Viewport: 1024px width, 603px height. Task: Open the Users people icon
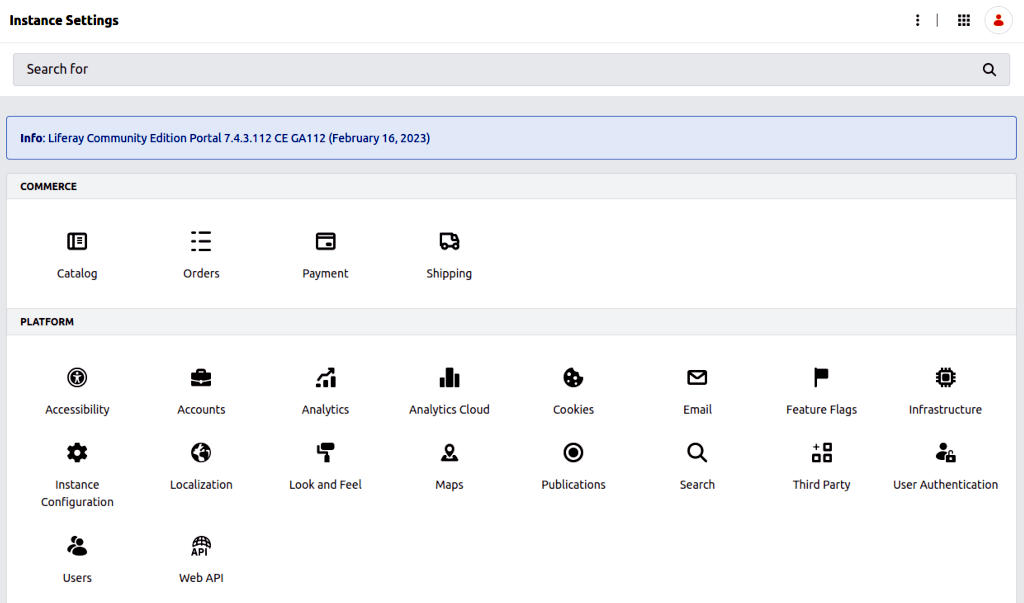[x=77, y=546]
